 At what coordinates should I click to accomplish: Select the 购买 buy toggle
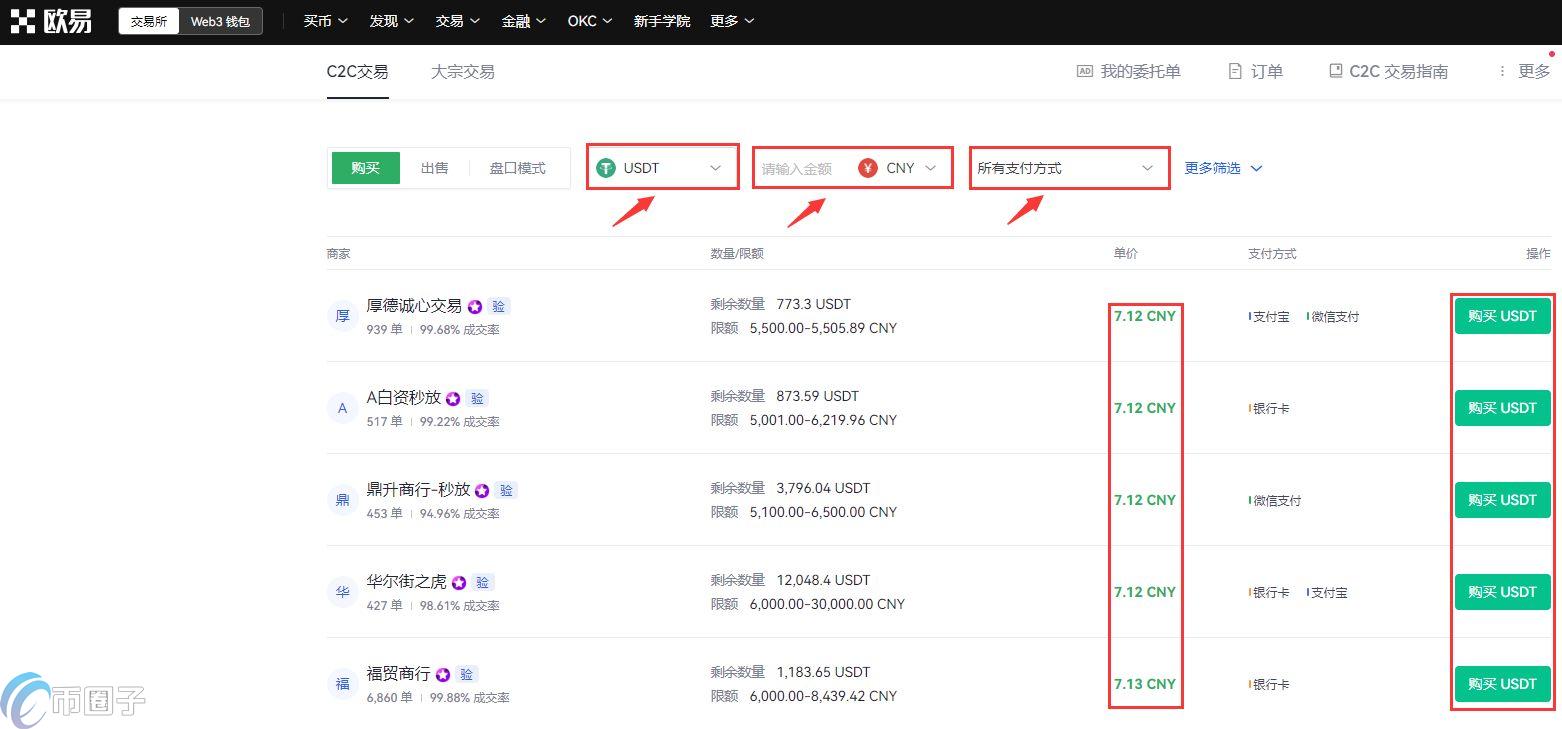click(366, 168)
